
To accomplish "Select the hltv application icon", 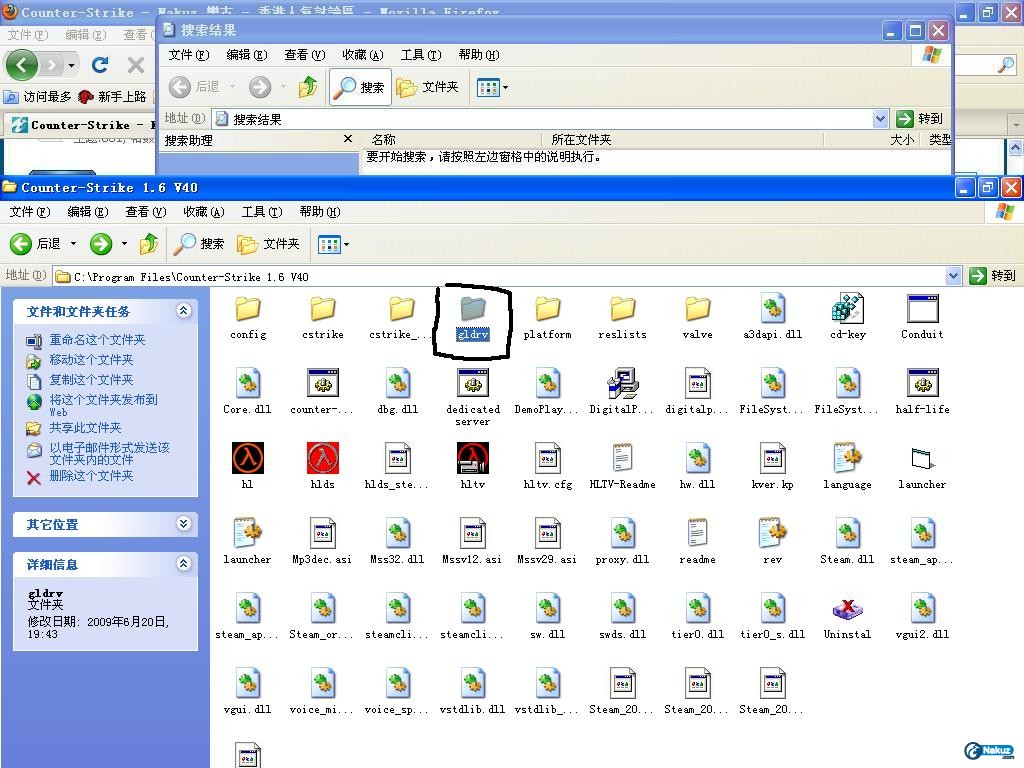I will [472, 459].
